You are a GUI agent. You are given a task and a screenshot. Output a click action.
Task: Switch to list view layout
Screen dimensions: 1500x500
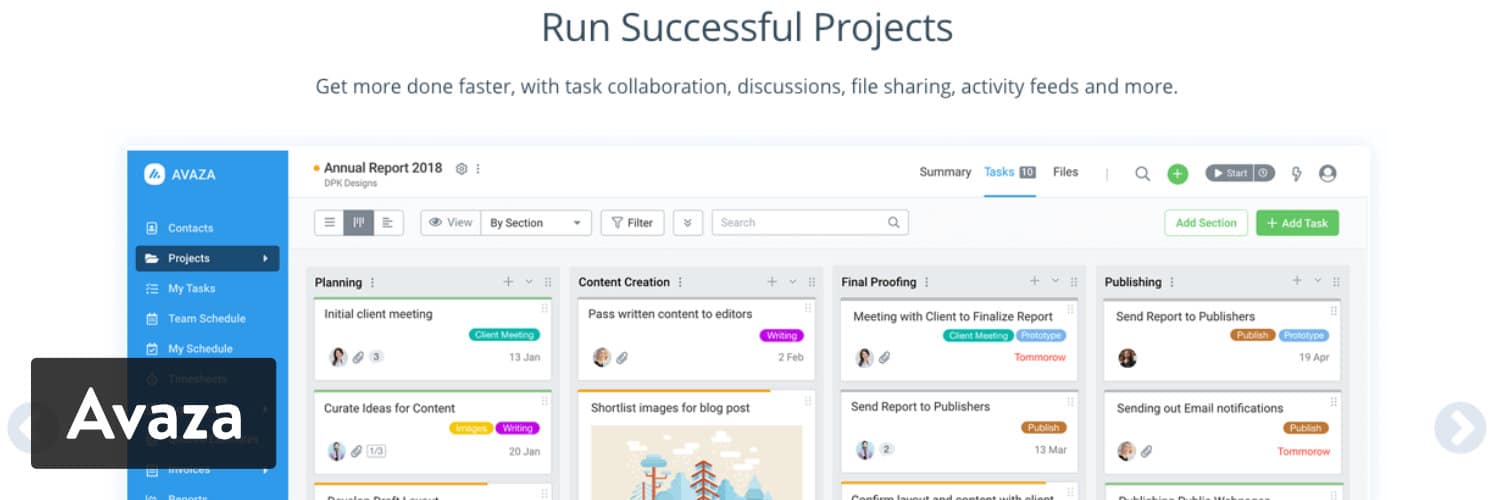pos(329,223)
